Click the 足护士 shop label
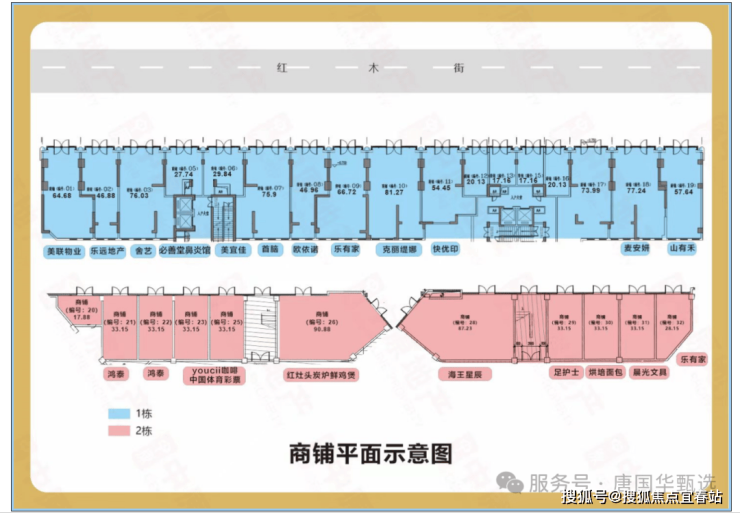This screenshot has height=513, width=740. coord(566,372)
